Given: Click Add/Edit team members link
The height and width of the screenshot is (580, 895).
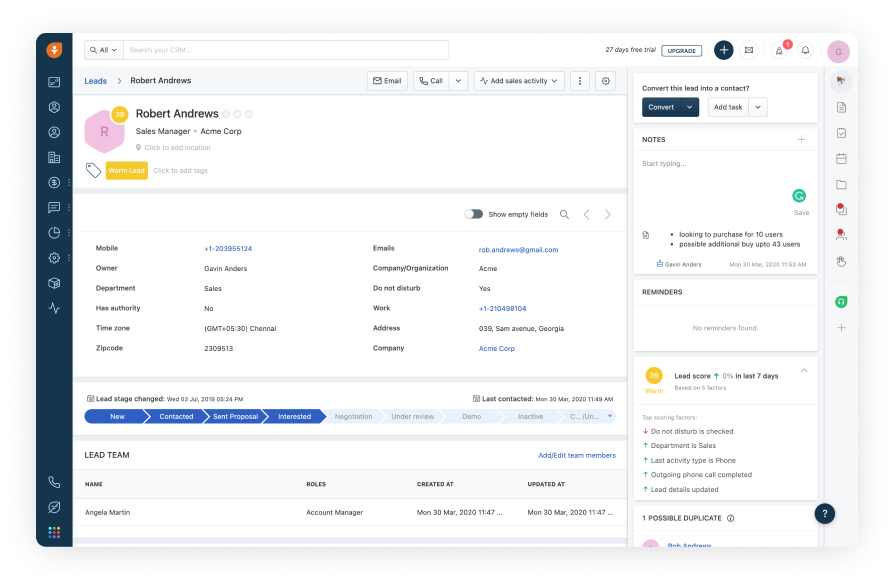Looking at the screenshot, I should [577, 455].
